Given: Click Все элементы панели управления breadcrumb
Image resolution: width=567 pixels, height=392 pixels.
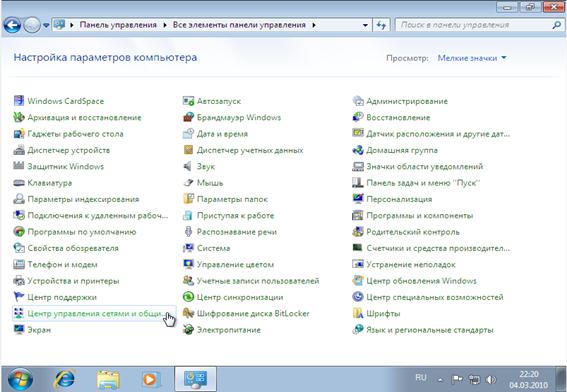Looking at the screenshot, I should 239,25.
